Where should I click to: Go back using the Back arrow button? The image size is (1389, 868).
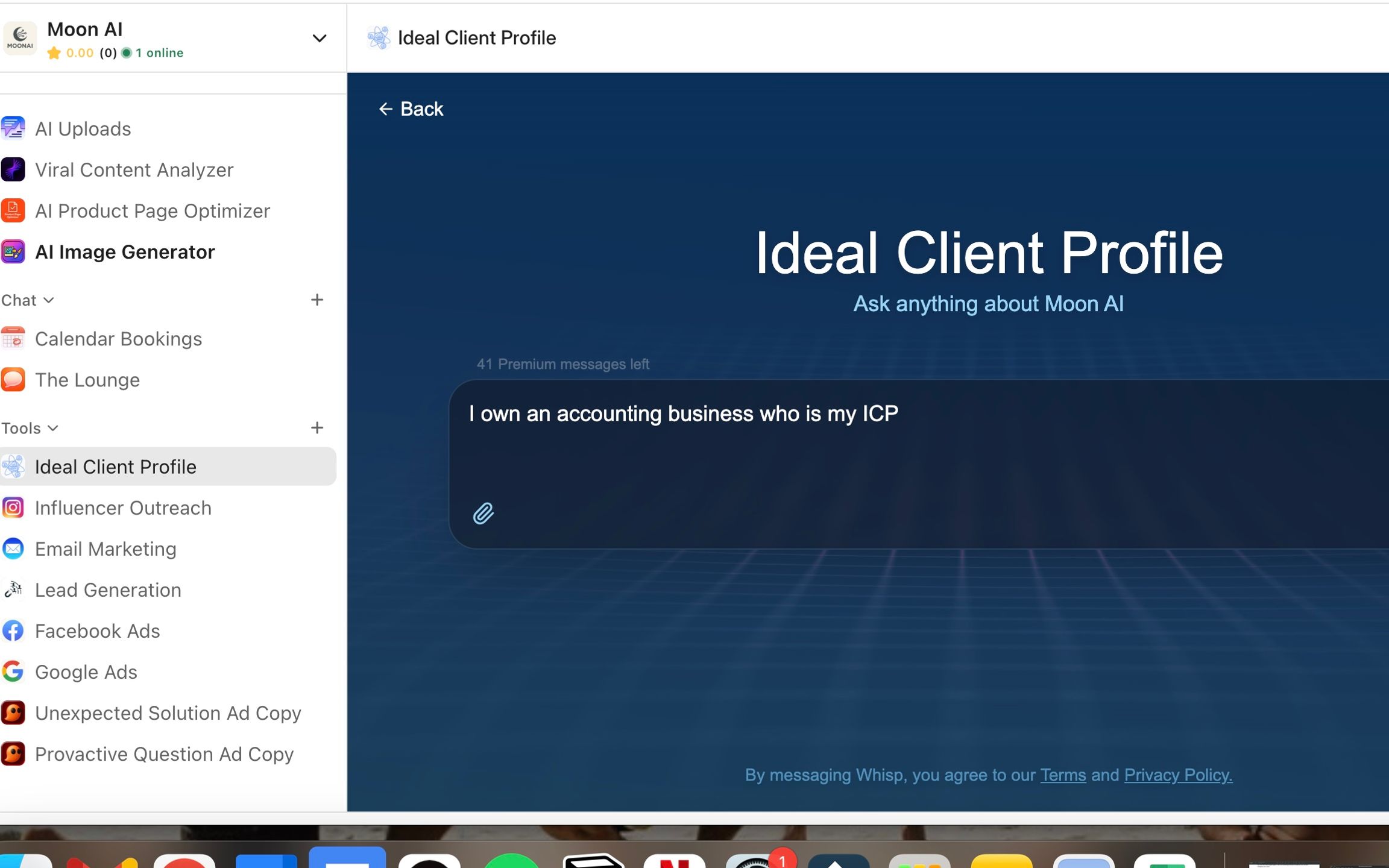pyautogui.click(x=411, y=109)
